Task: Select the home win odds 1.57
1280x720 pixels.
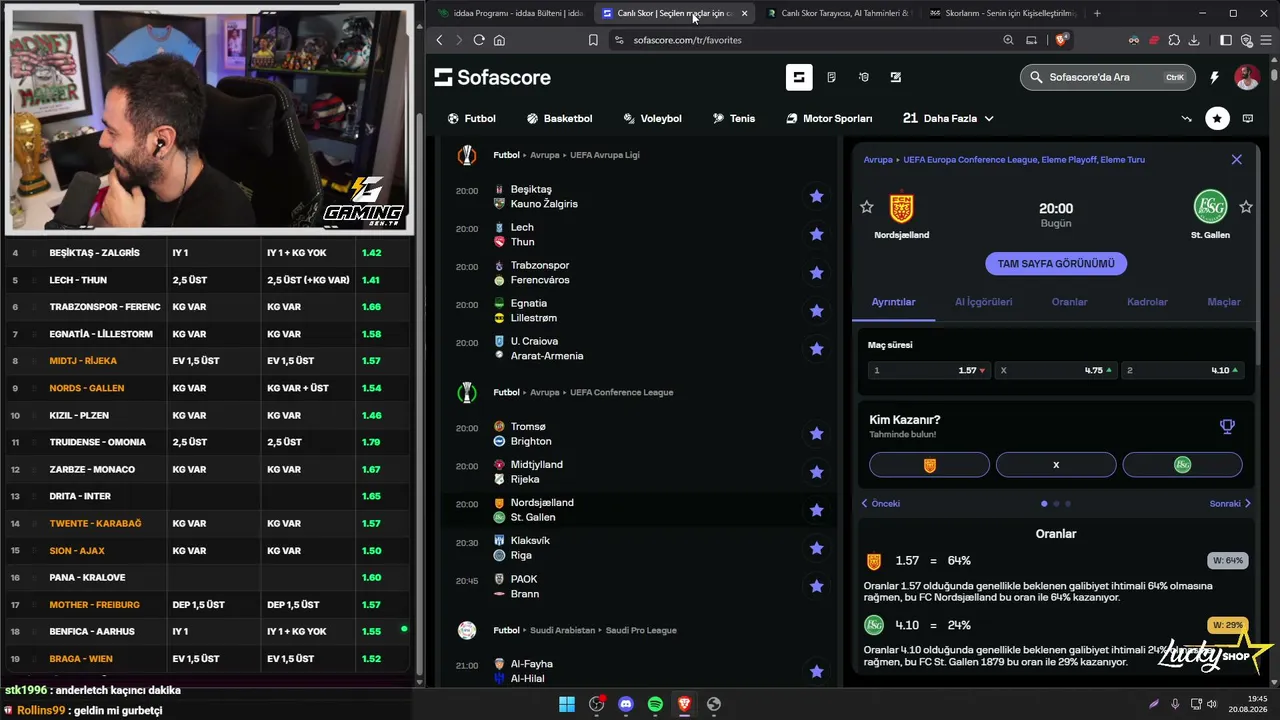Action: pyautogui.click(x=929, y=370)
